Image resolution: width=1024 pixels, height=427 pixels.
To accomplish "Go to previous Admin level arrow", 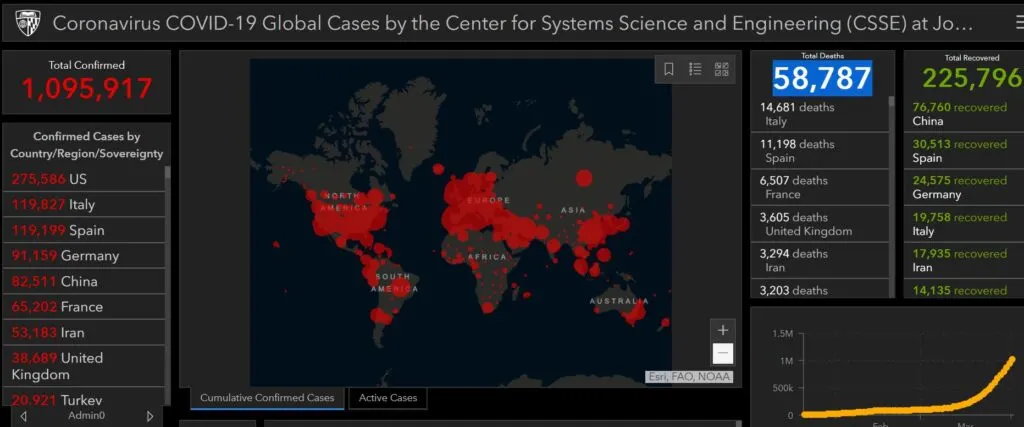I will (24, 416).
